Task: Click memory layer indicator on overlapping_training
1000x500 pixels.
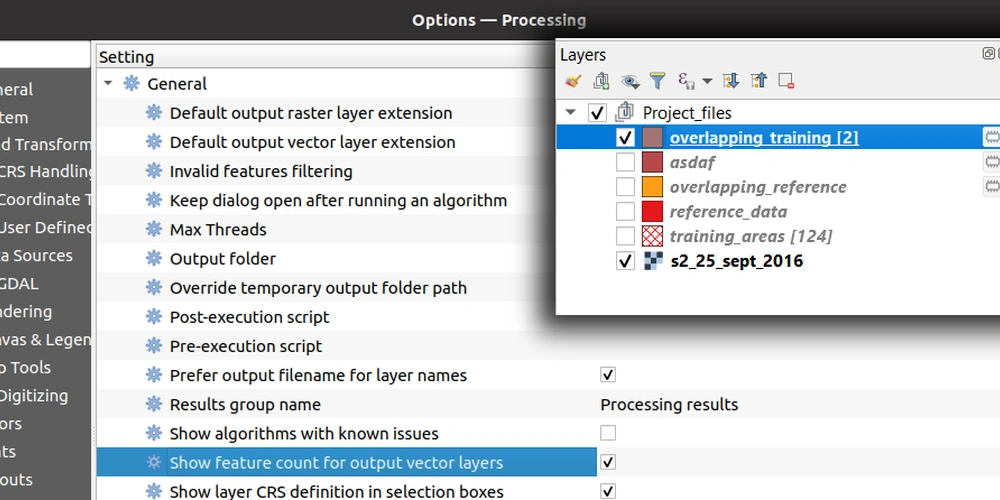Action: point(991,138)
